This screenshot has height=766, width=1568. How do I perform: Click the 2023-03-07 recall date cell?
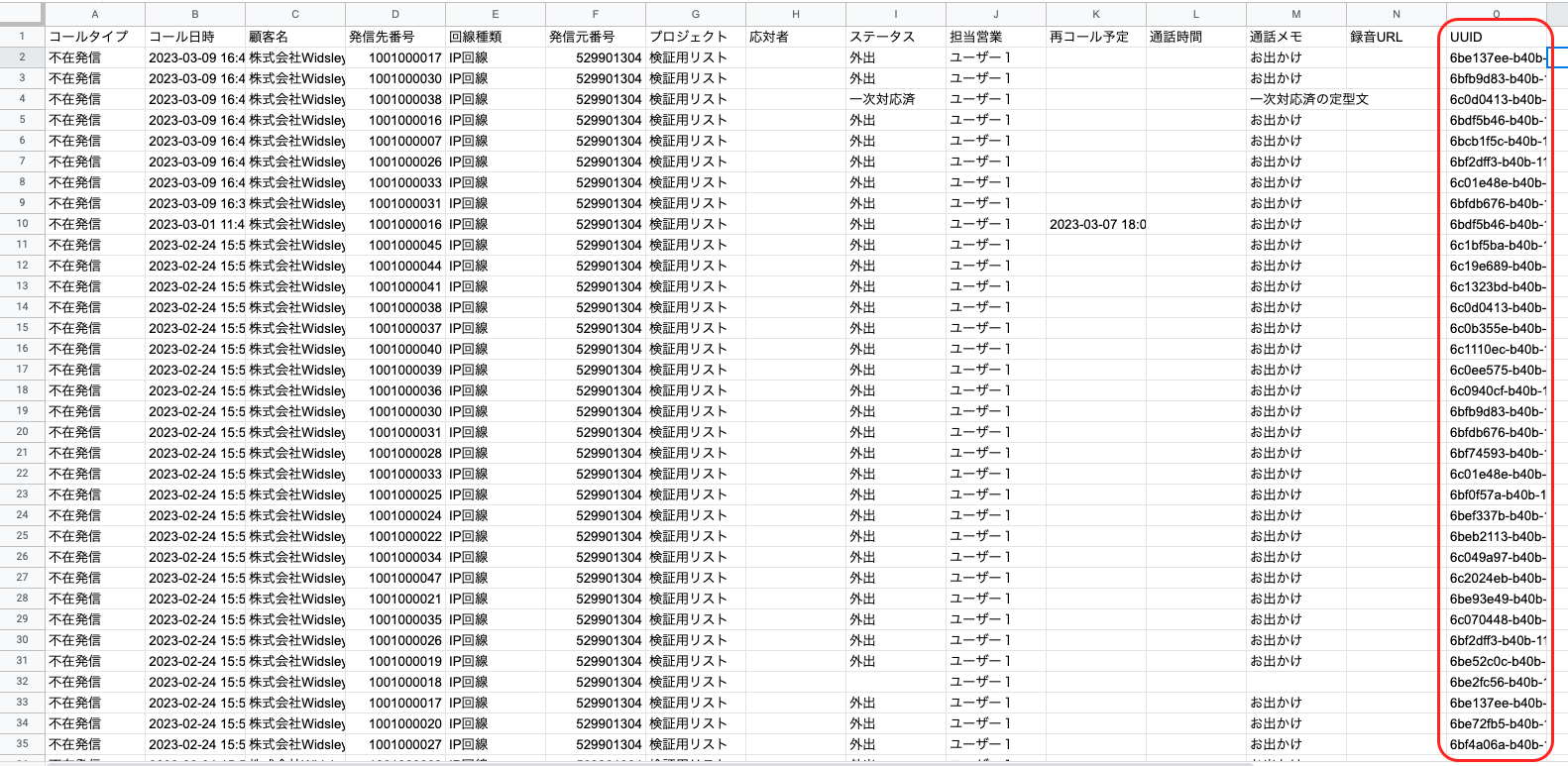pyautogui.click(x=1096, y=225)
